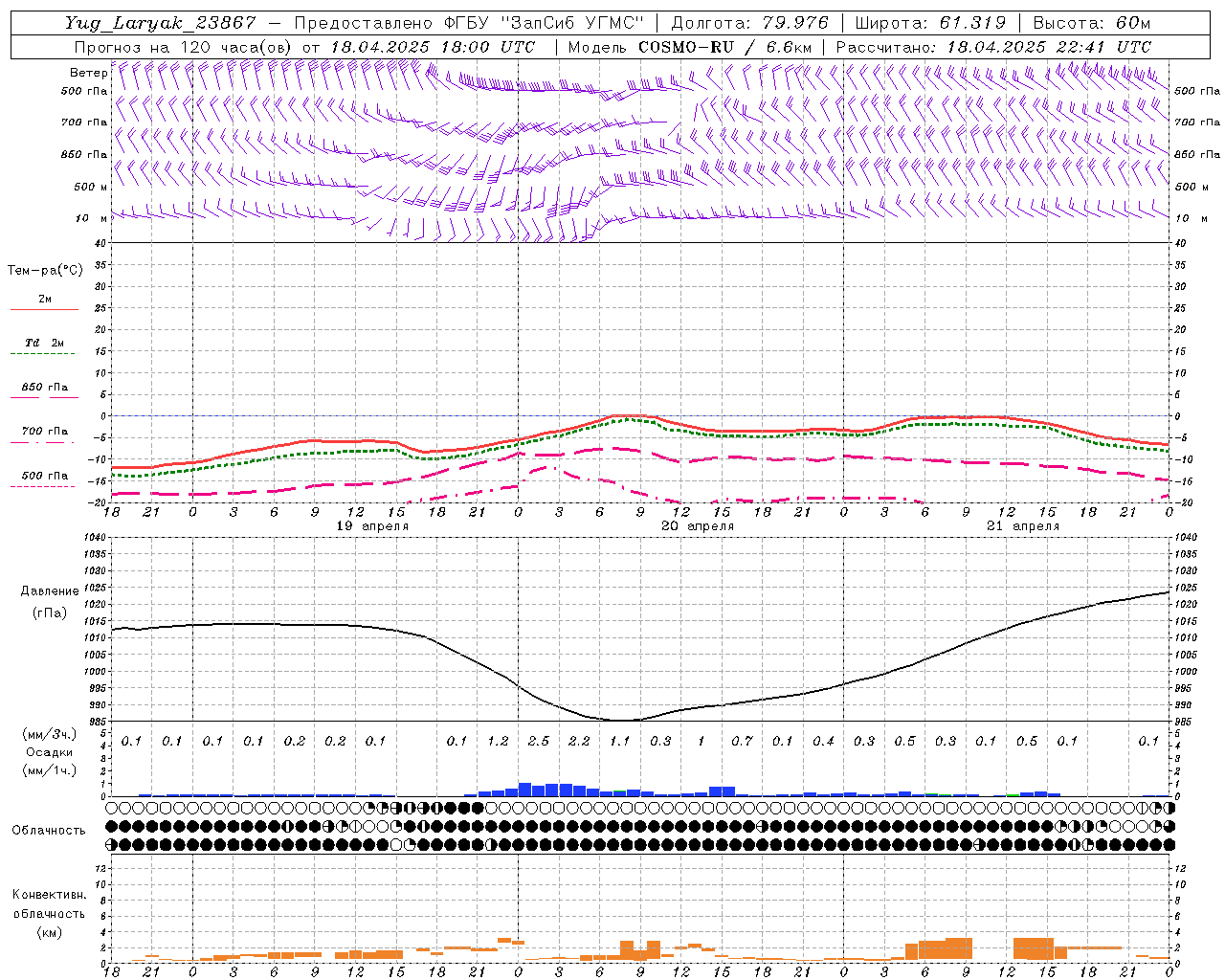1225x980 pixels.
Task: Click the Долгота: 79.976 value
Action: (x=749, y=23)
